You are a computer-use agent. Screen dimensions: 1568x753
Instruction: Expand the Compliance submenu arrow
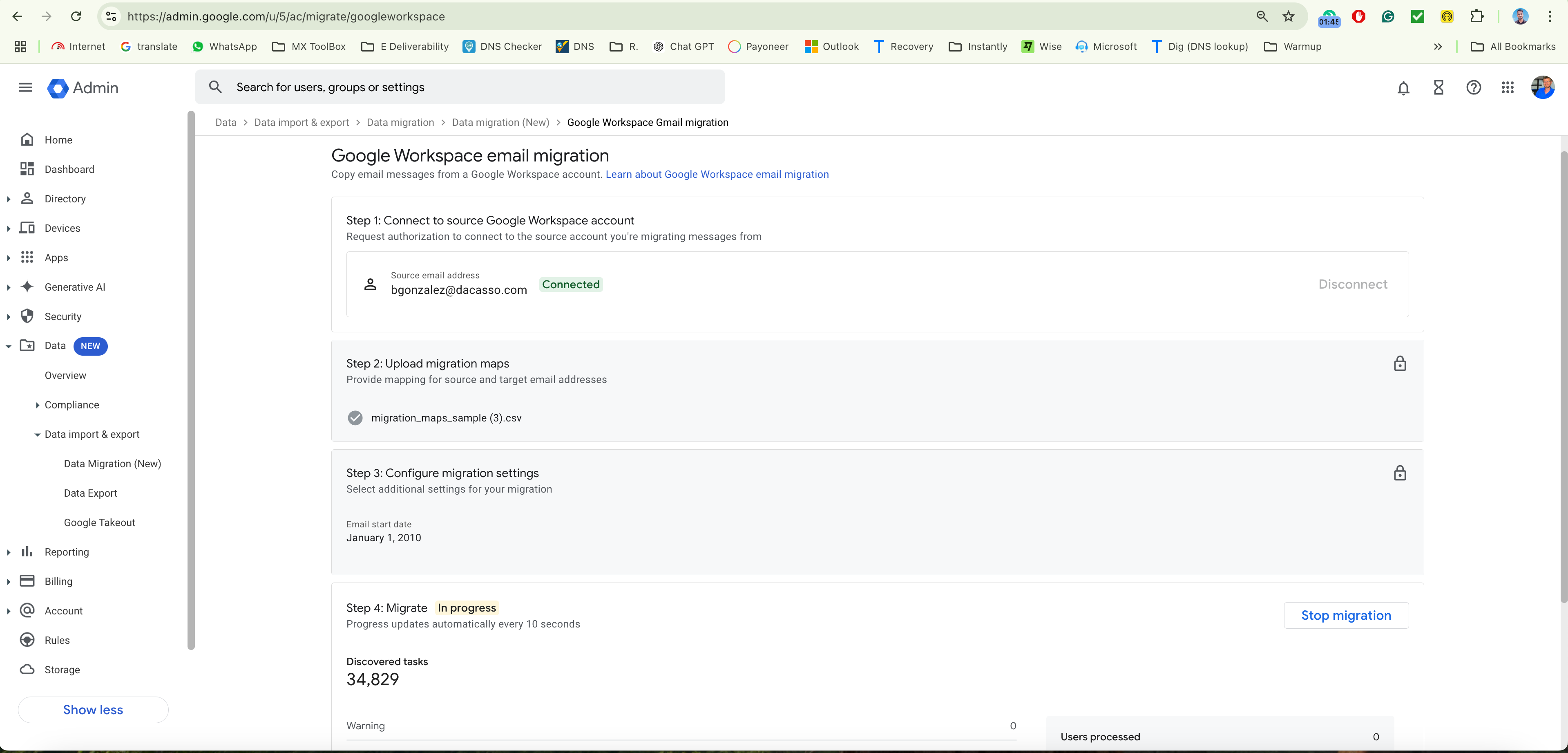point(37,405)
